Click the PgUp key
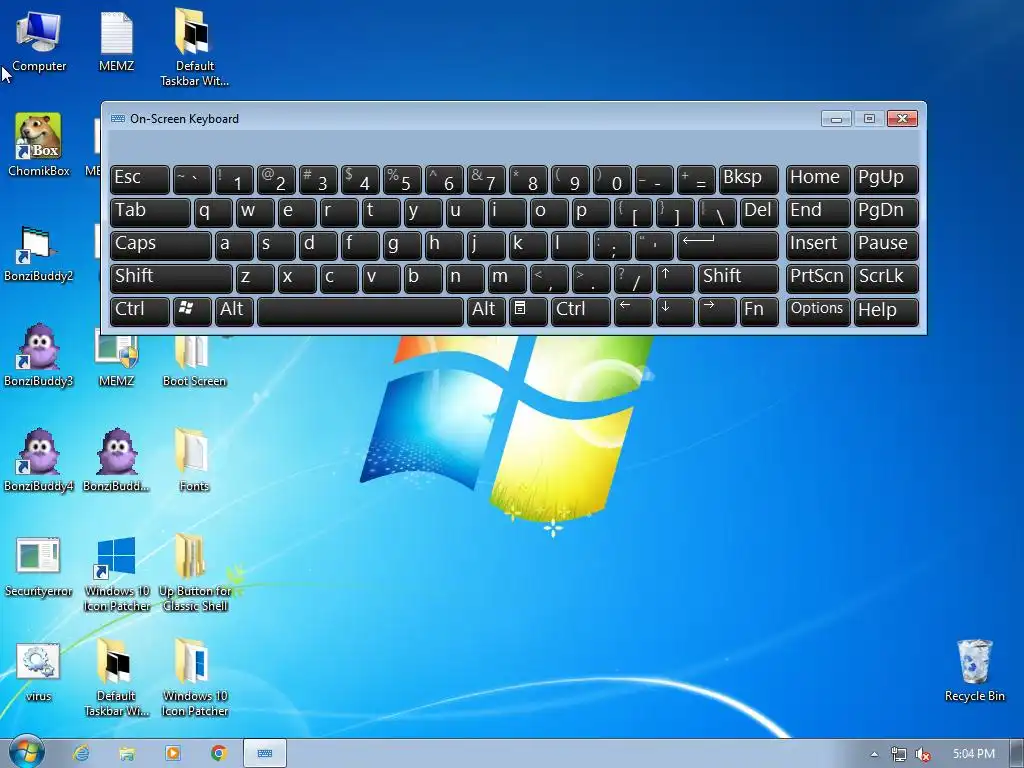Image resolution: width=1024 pixels, height=768 pixels. pyautogui.click(x=886, y=180)
